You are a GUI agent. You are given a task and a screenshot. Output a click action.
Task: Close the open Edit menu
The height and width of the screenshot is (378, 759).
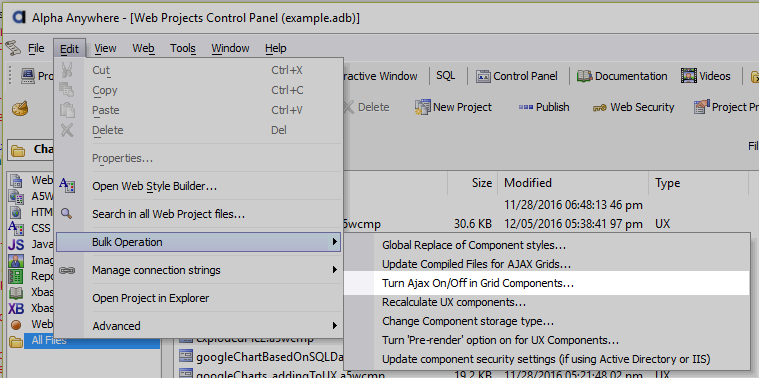tap(69, 48)
